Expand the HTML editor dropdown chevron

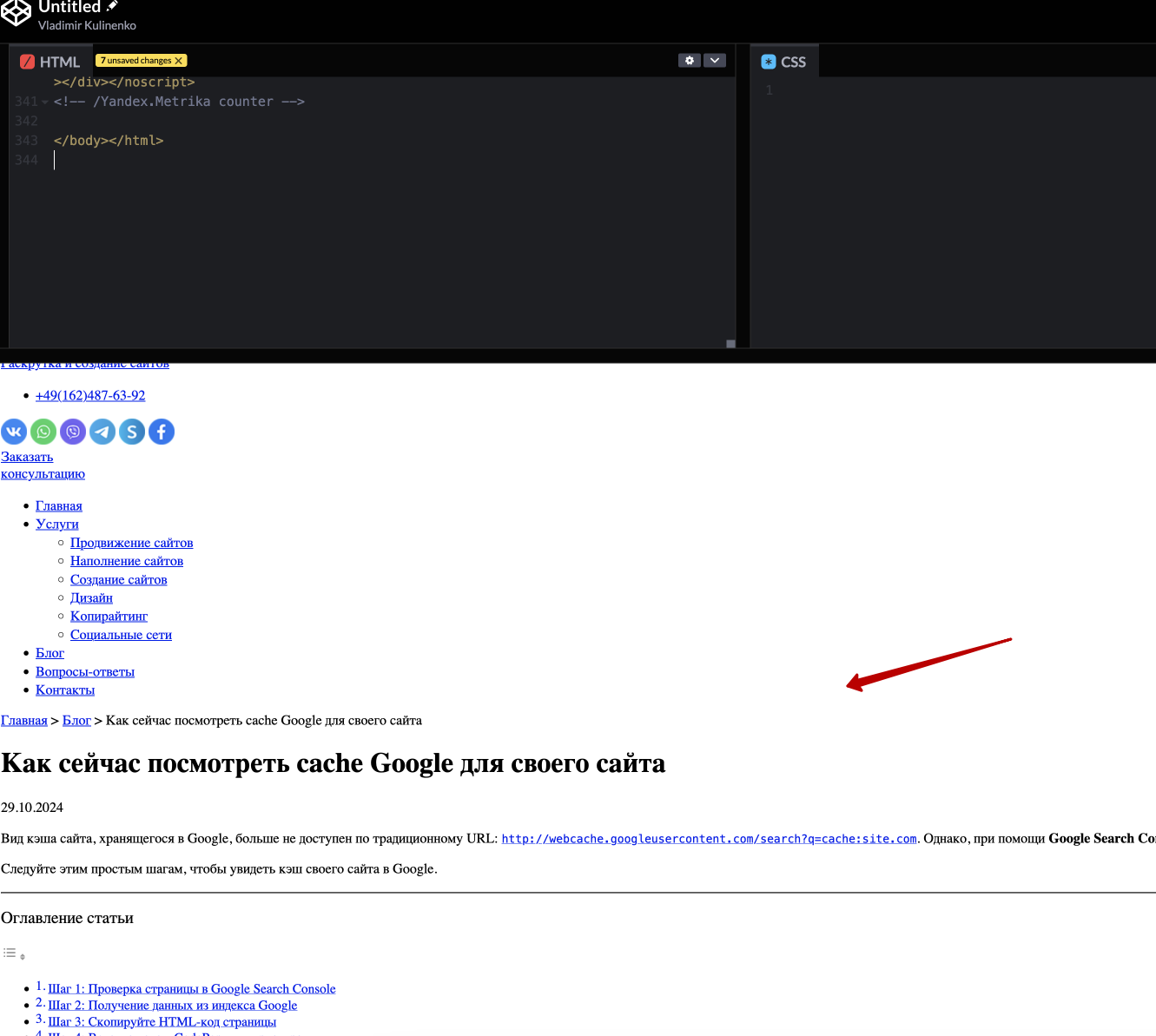[x=715, y=61]
